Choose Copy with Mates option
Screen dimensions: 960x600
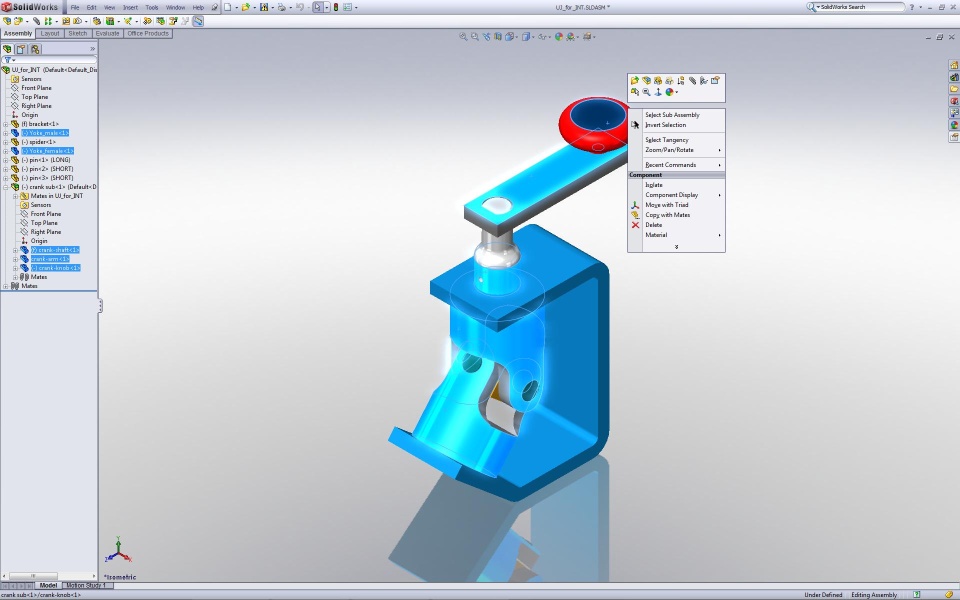click(677, 215)
